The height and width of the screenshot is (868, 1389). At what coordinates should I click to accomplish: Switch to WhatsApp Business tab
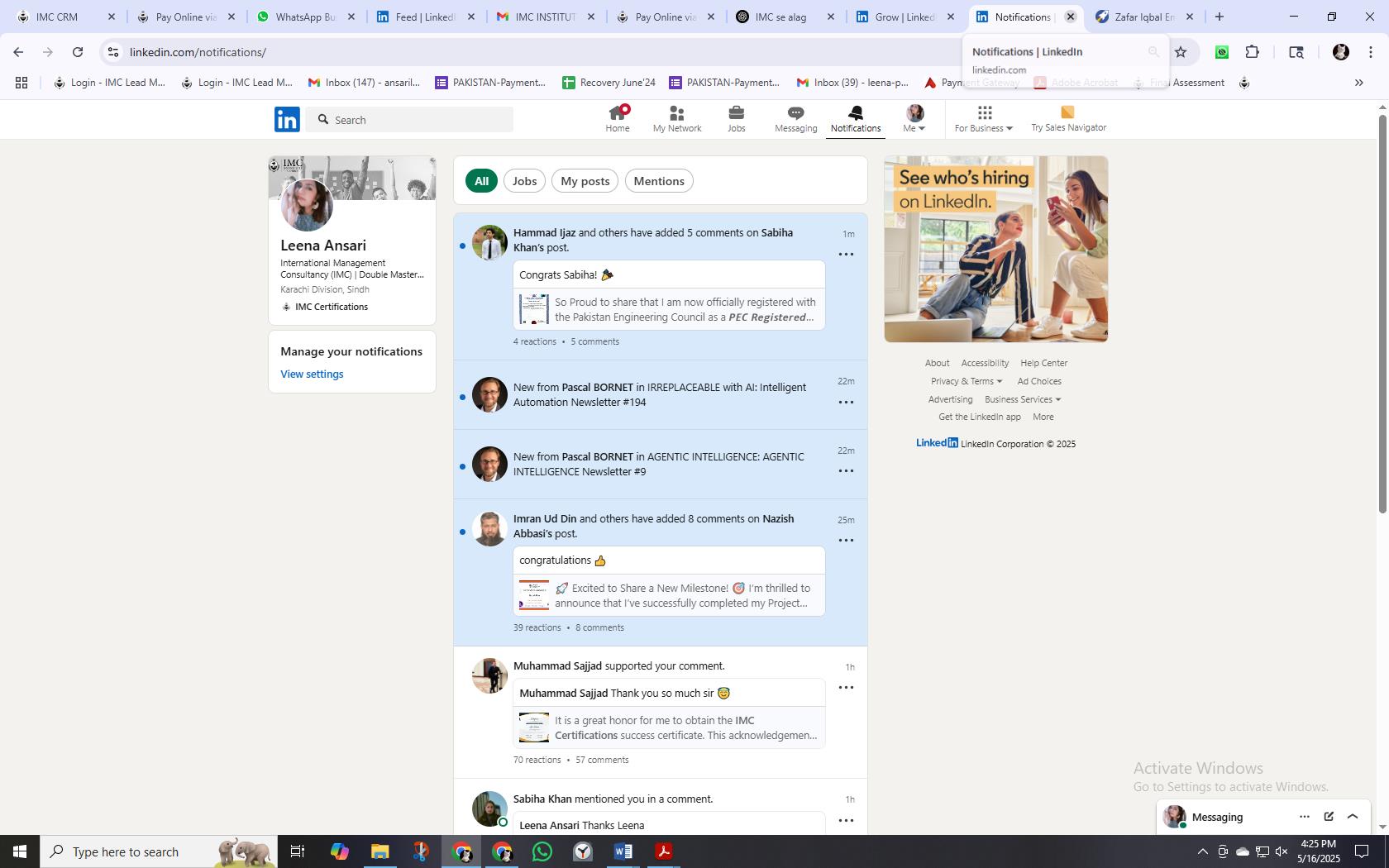[305, 17]
